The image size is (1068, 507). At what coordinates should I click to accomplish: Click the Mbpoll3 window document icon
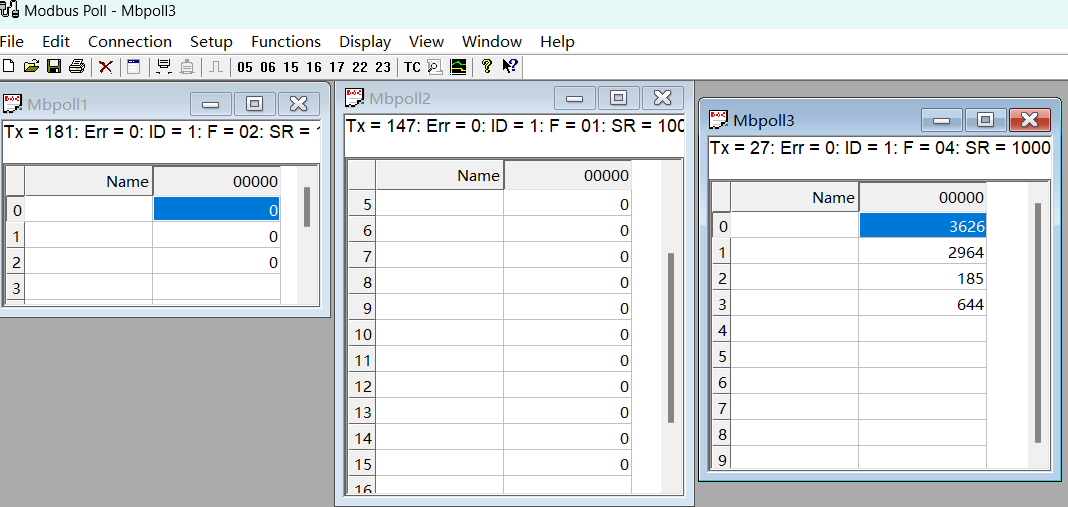click(x=719, y=119)
